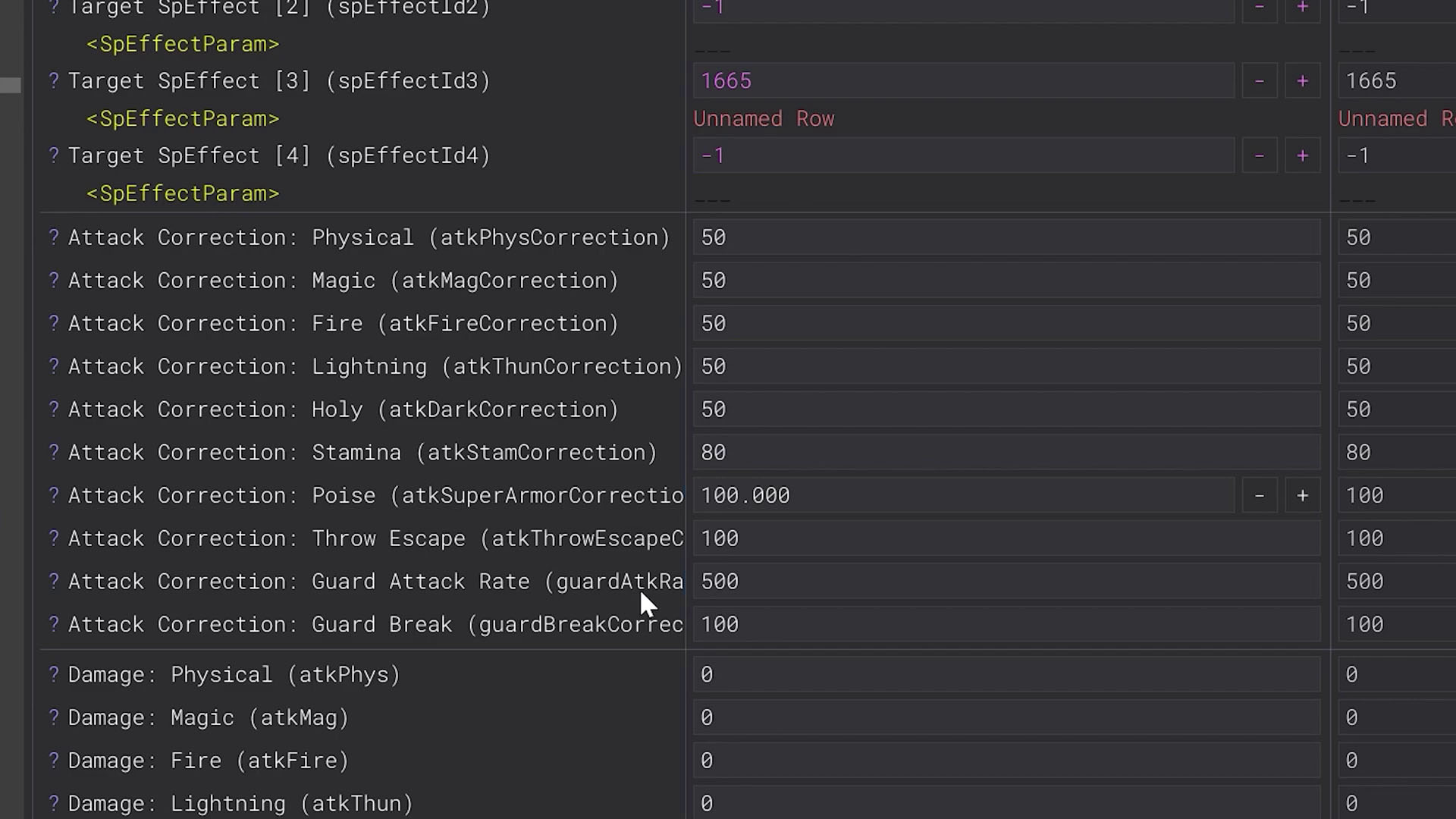Decrease the Poise correction with minus button
Screen dimensions: 1456x819
click(x=1259, y=495)
